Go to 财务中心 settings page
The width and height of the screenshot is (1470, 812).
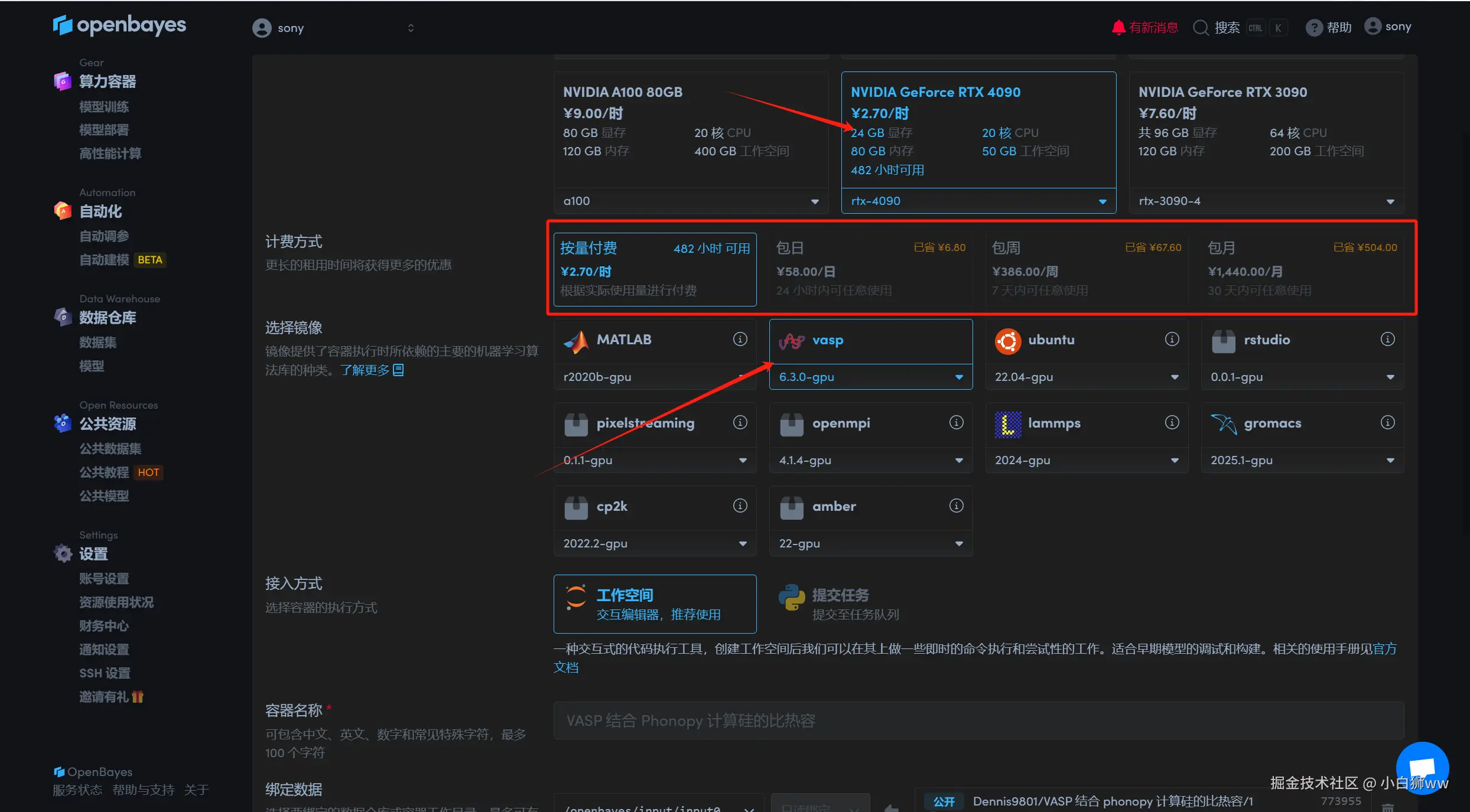104,626
